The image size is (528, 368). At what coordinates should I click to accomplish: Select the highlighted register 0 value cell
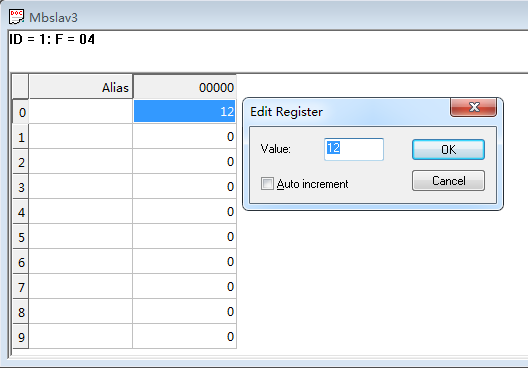[185, 111]
